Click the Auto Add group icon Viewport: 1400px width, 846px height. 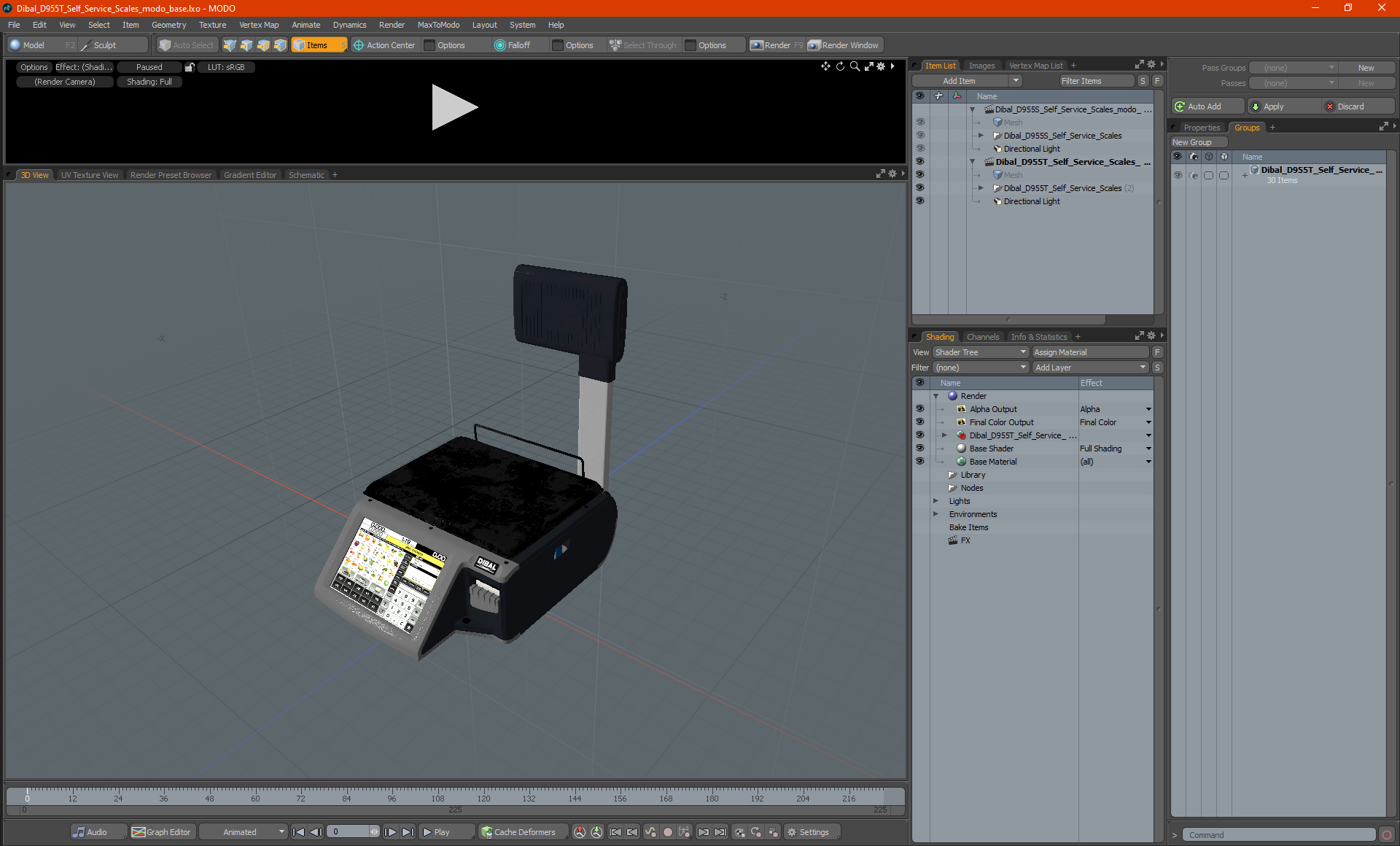(x=1179, y=106)
